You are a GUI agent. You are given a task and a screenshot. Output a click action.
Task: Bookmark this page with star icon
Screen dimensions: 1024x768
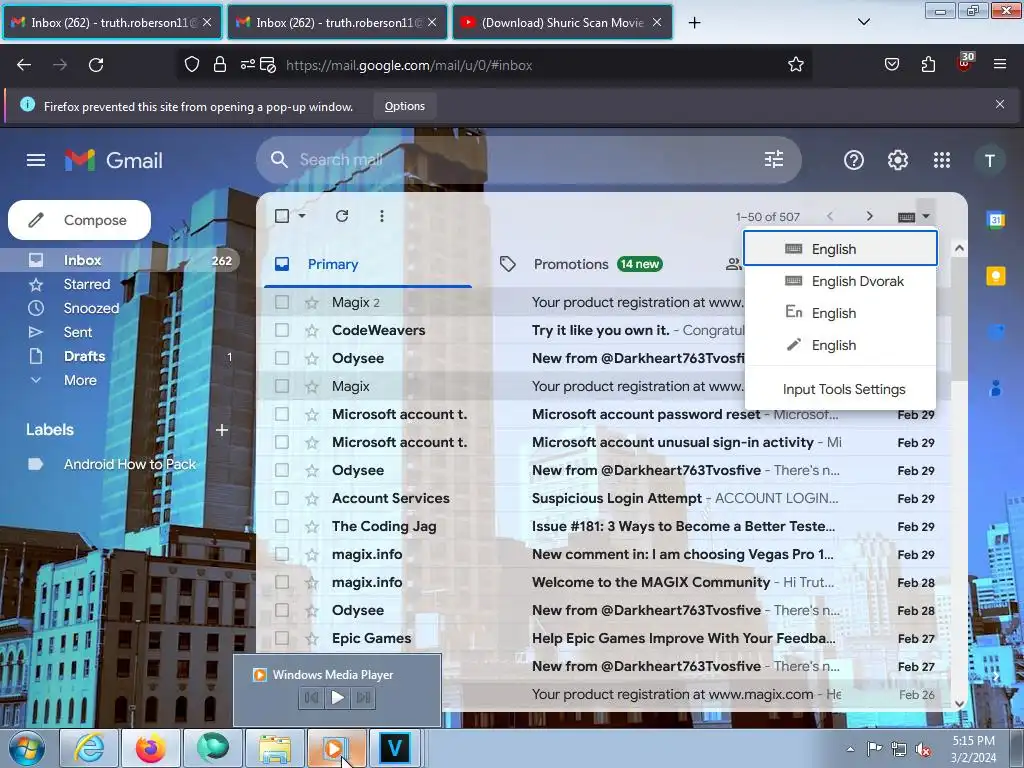pyautogui.click(x=795, y=65)
